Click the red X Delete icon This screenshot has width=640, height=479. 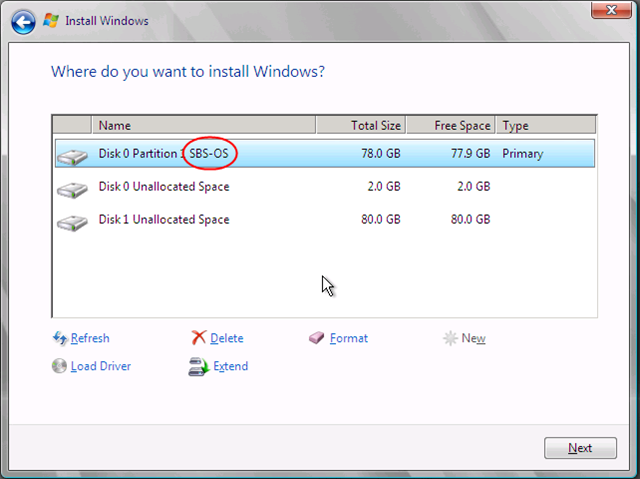tap(199, 338)
